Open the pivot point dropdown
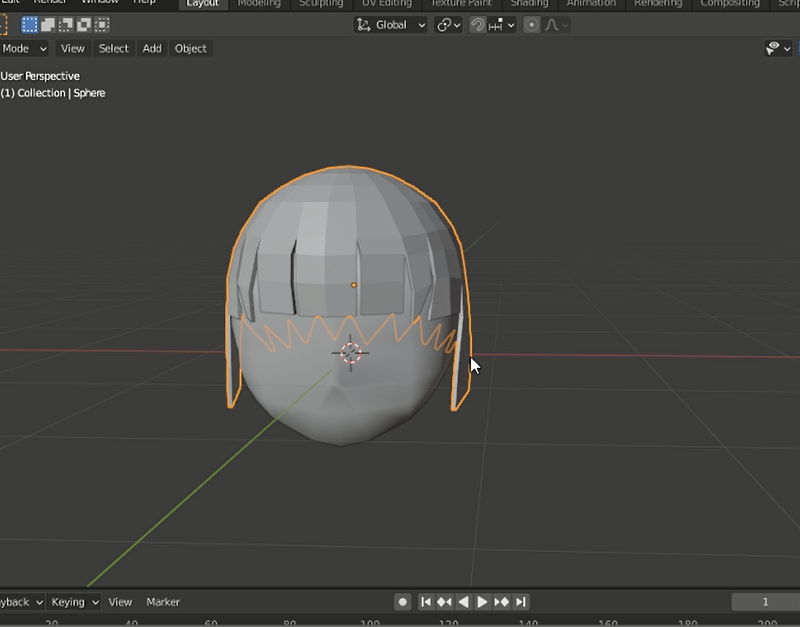Viewport: 800px width, 627px height. (x=448, y=25)
